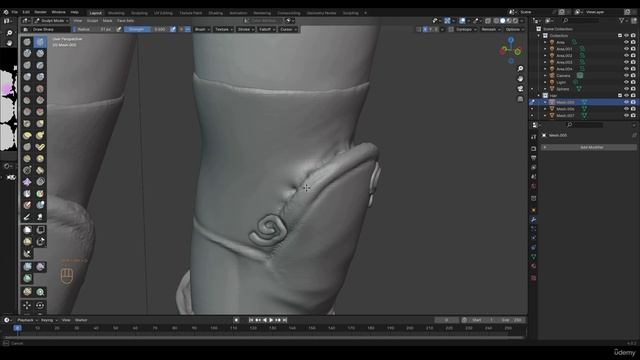This screenshot has height=360, width=640.
Task: Select solid viewport shading mode
Action: tap(502, 20)
